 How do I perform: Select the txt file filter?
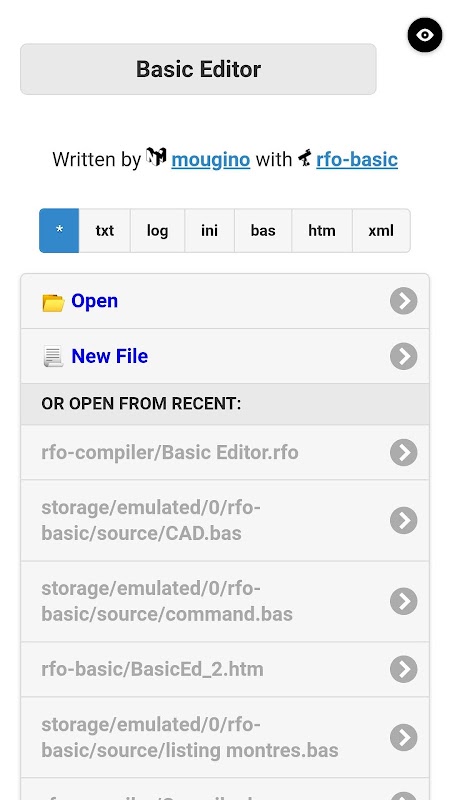pyautogui.click(x=105, y=231)
